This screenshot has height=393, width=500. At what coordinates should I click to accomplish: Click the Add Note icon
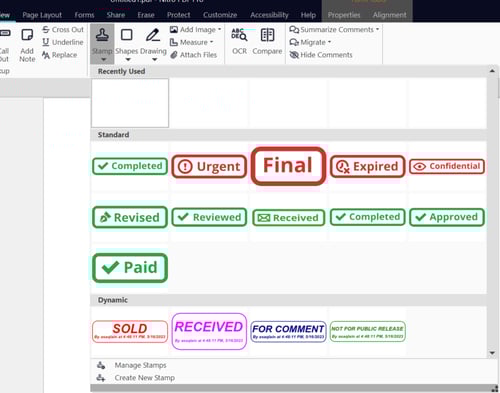pos(27,35)
